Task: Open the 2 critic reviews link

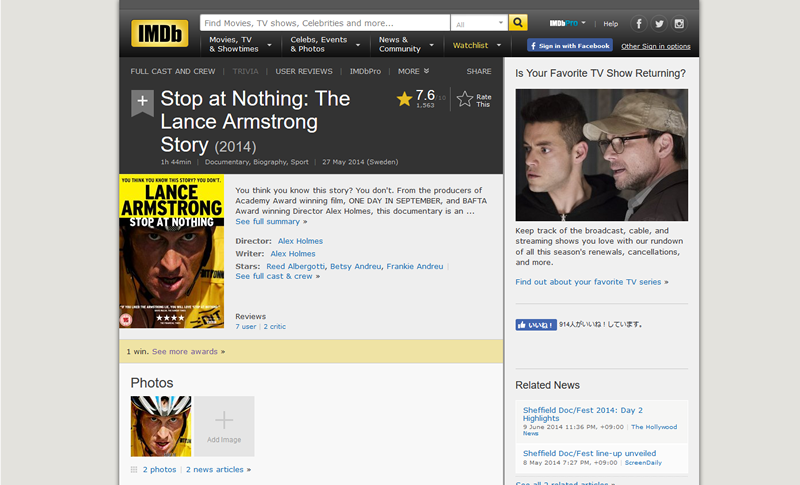Action: pyautogui.click(x=274, y=326)
